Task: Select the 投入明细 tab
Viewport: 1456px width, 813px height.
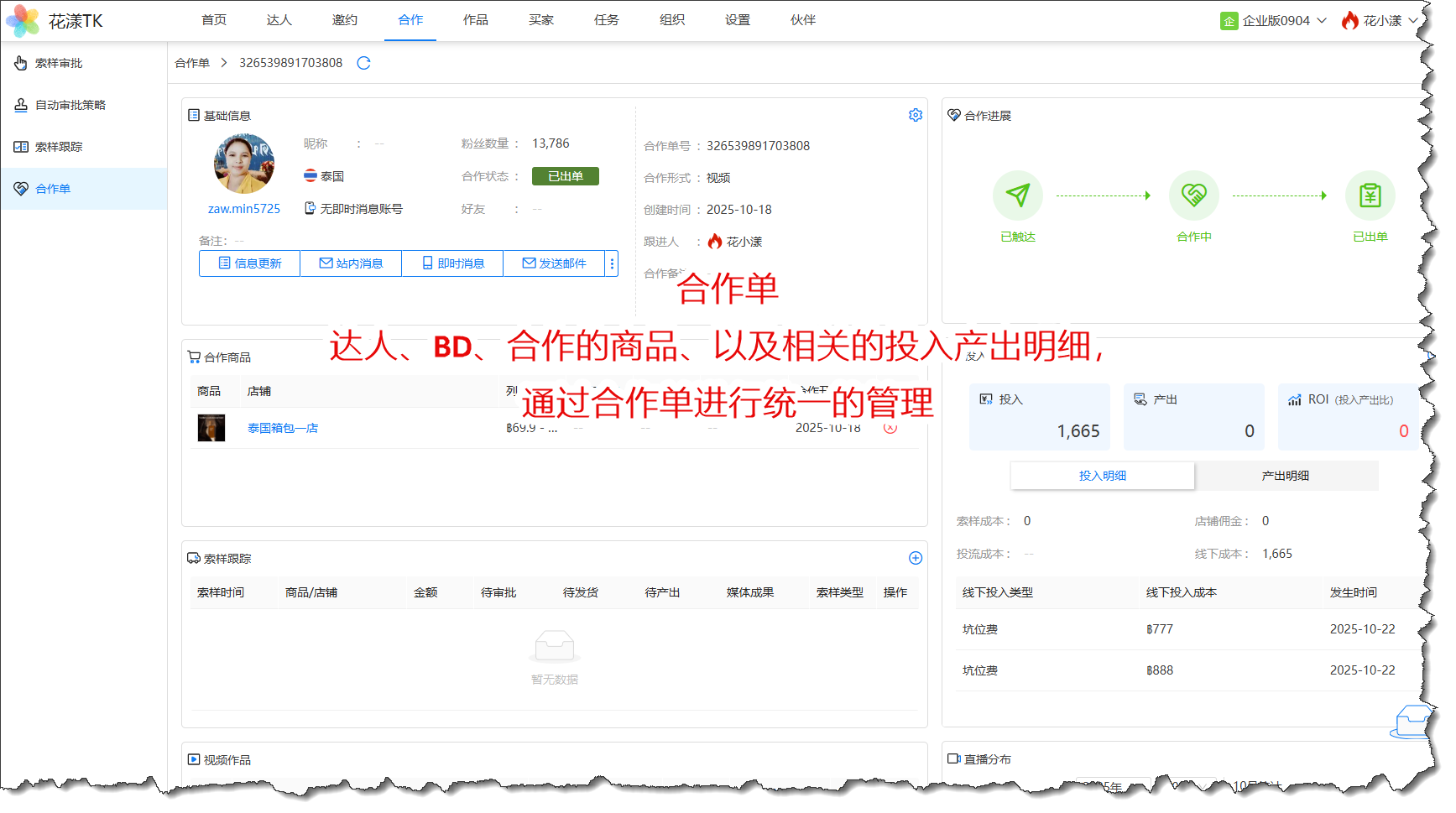Action: (x=1102, y=476)
